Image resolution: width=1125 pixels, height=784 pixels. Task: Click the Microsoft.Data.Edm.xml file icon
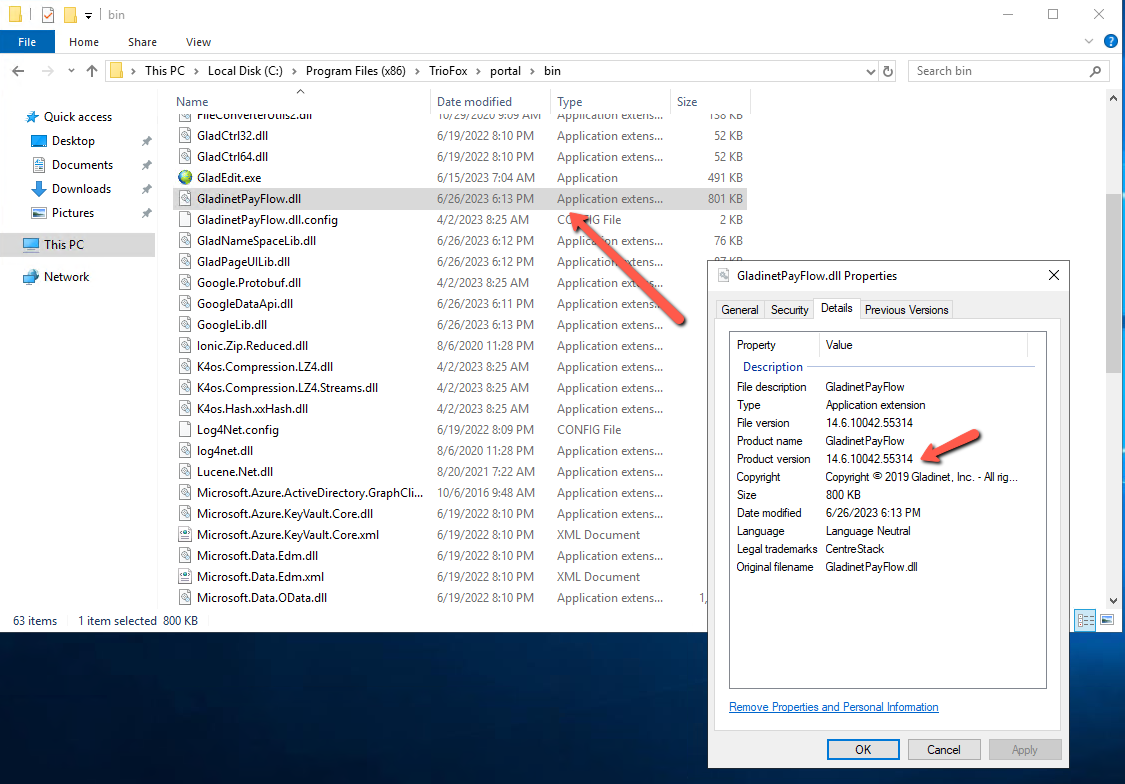(x=185, y=577)
